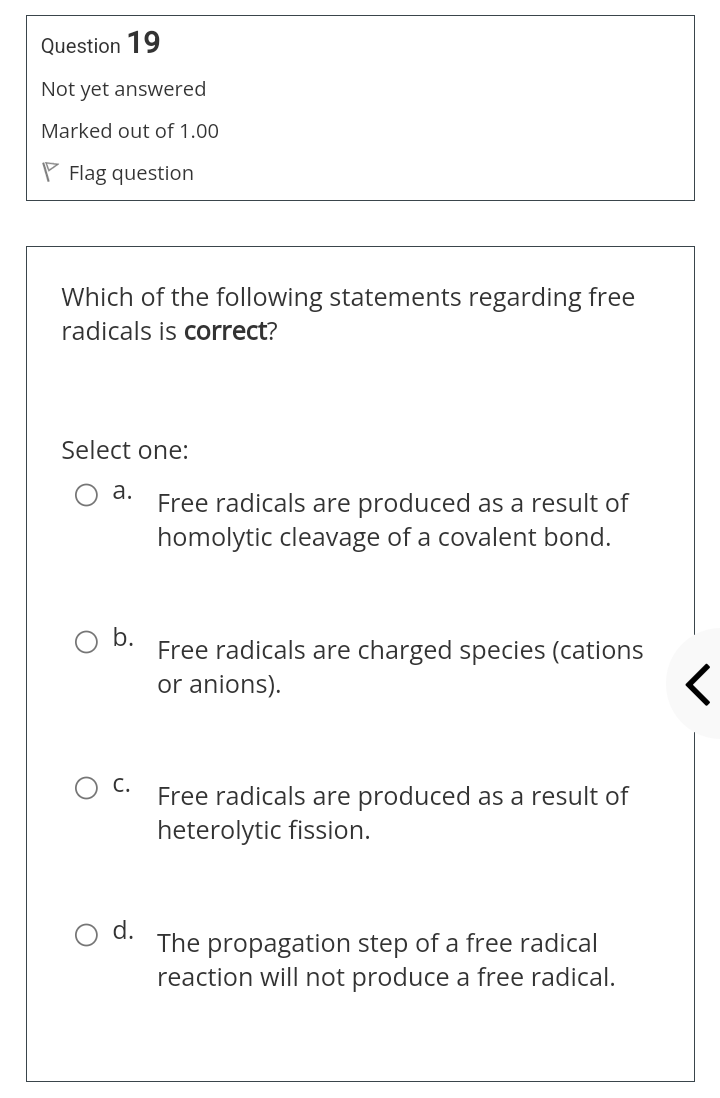Click the Not yet answered status text
720x1098 pixels.
[x=123, y=89]
